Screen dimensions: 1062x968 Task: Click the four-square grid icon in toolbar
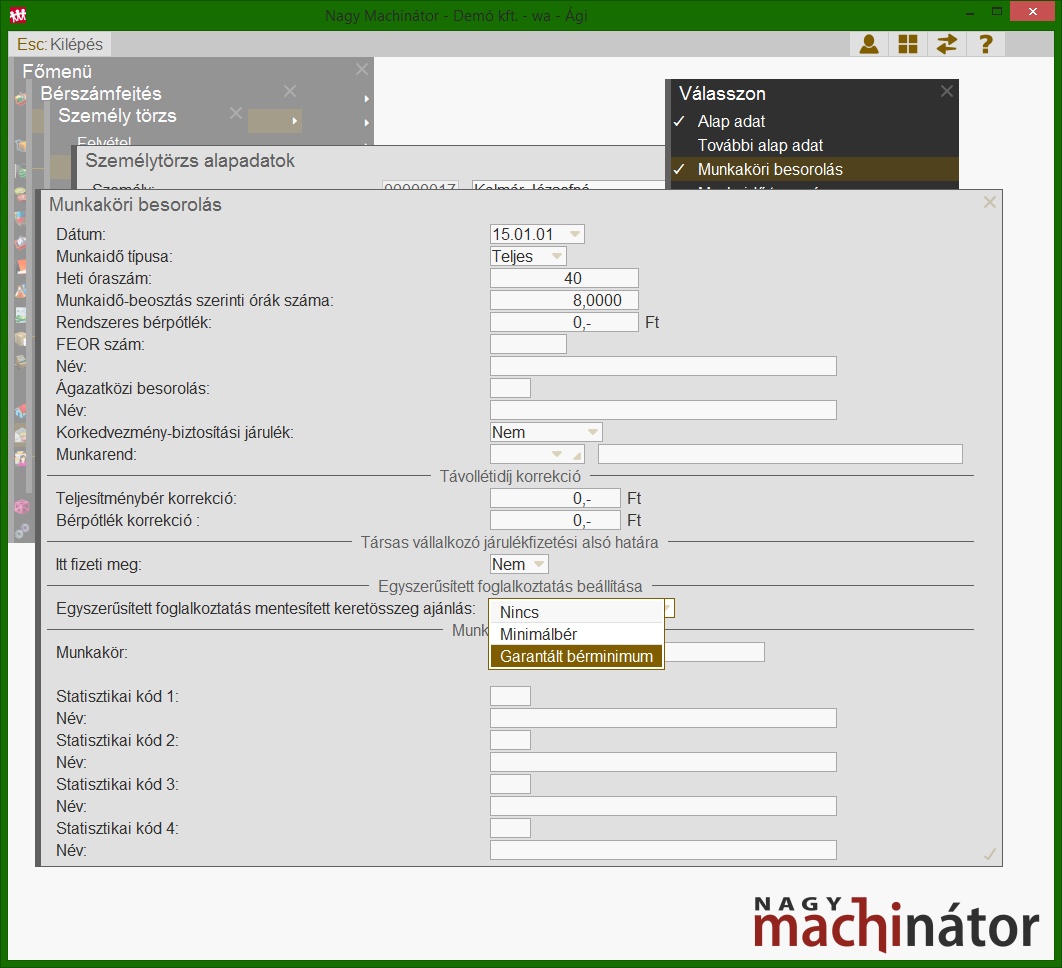[908, 44]
